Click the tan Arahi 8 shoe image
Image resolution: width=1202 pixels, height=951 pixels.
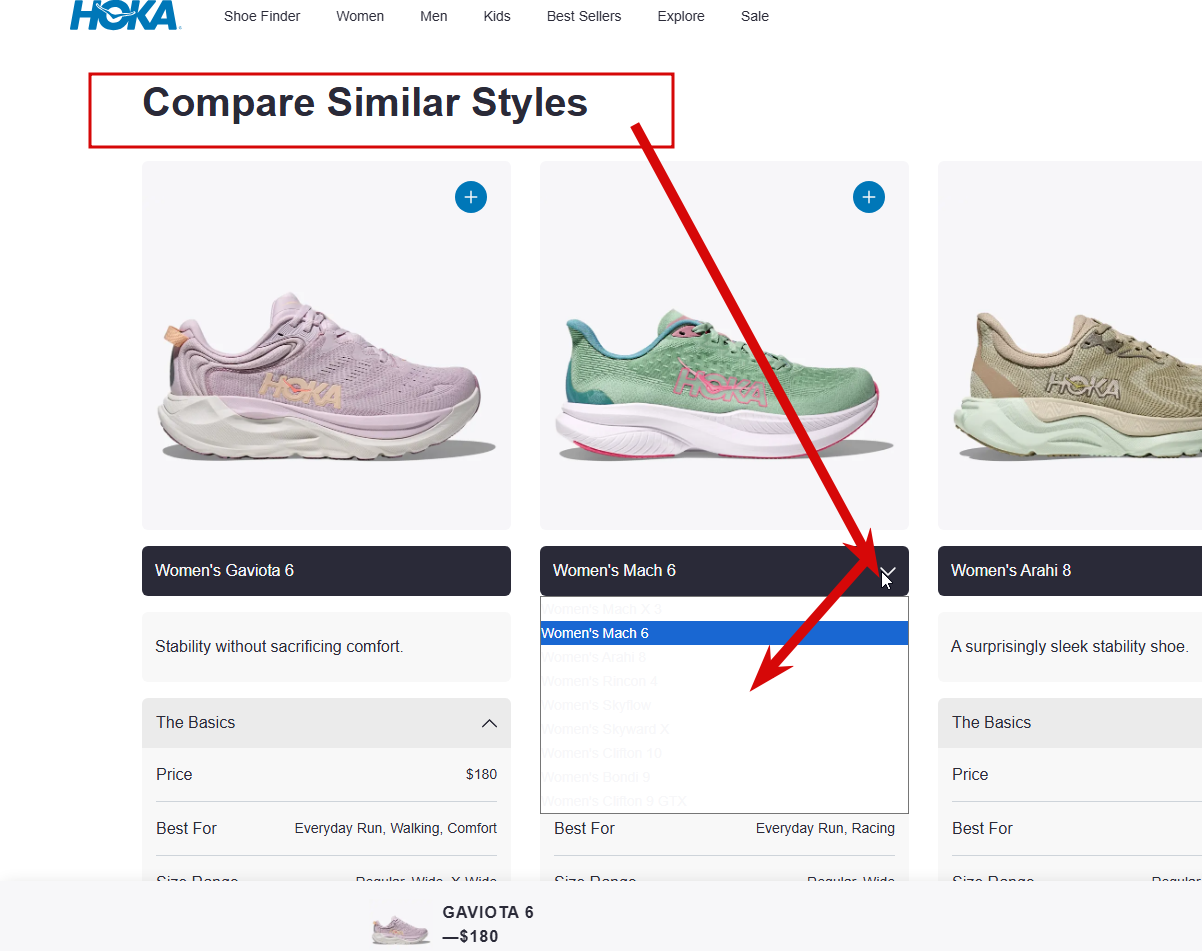pos(1080,385)
